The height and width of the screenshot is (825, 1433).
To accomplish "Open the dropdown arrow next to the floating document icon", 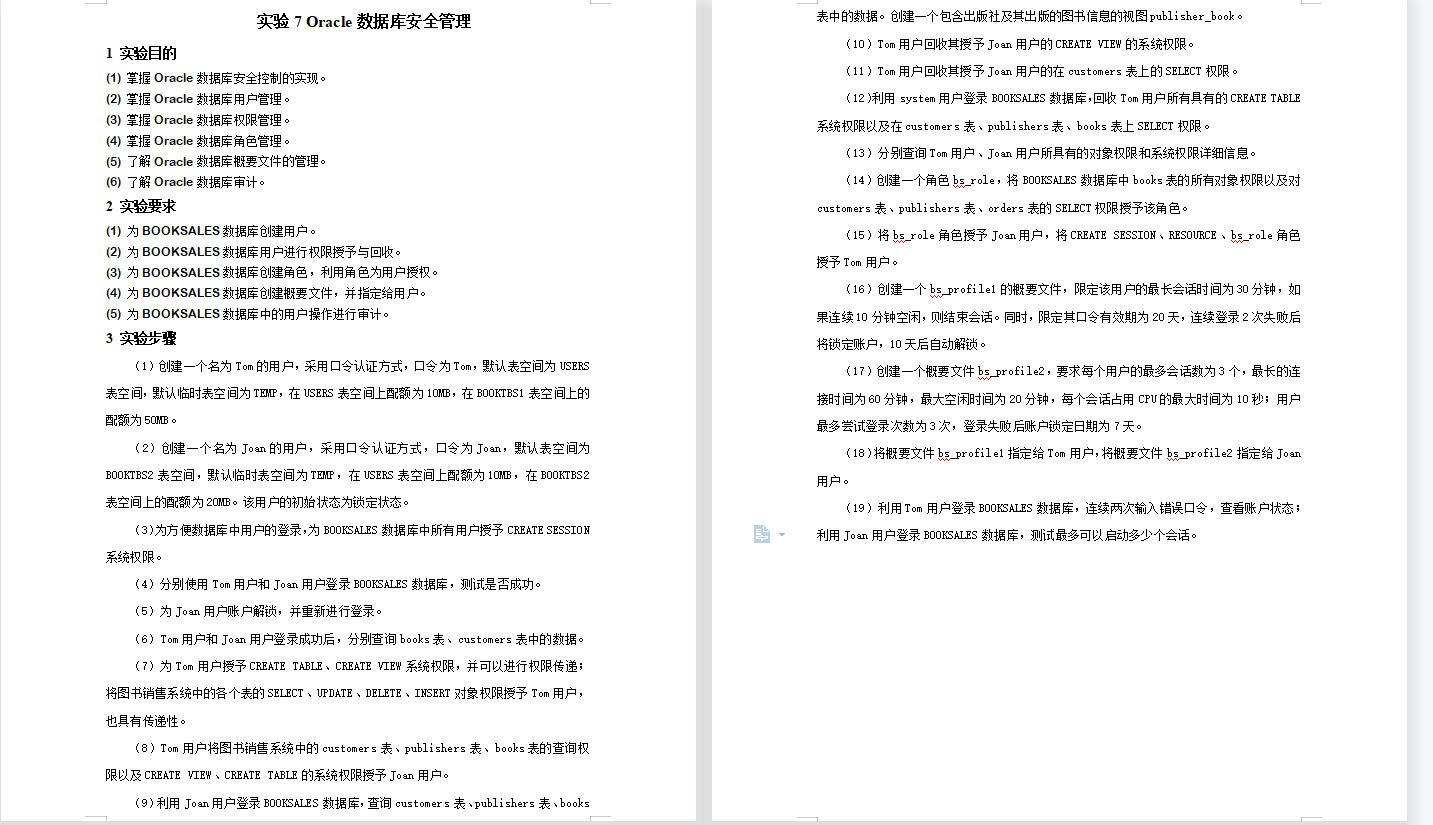I will coord(782,535).
